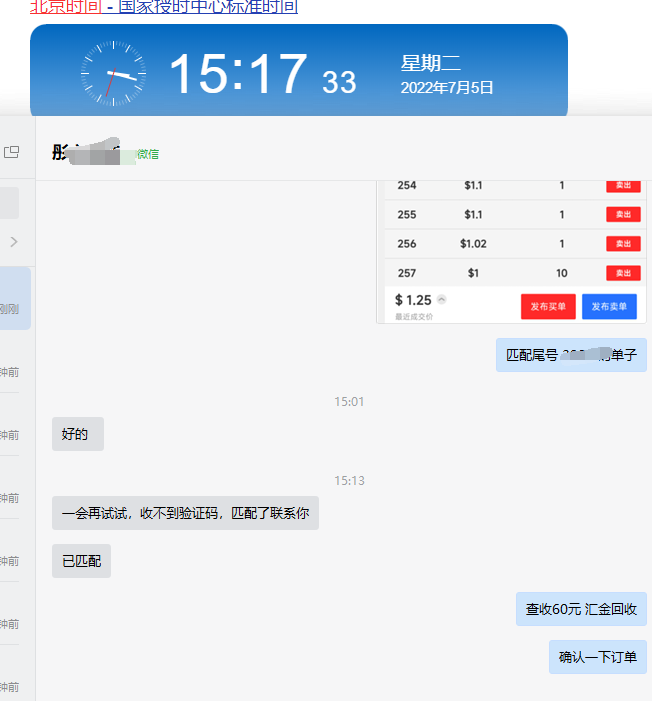This screenshot has height=701, width=652.
Task: Expand the chevron next to $1.25 price
Action: (x=442, y=300)
